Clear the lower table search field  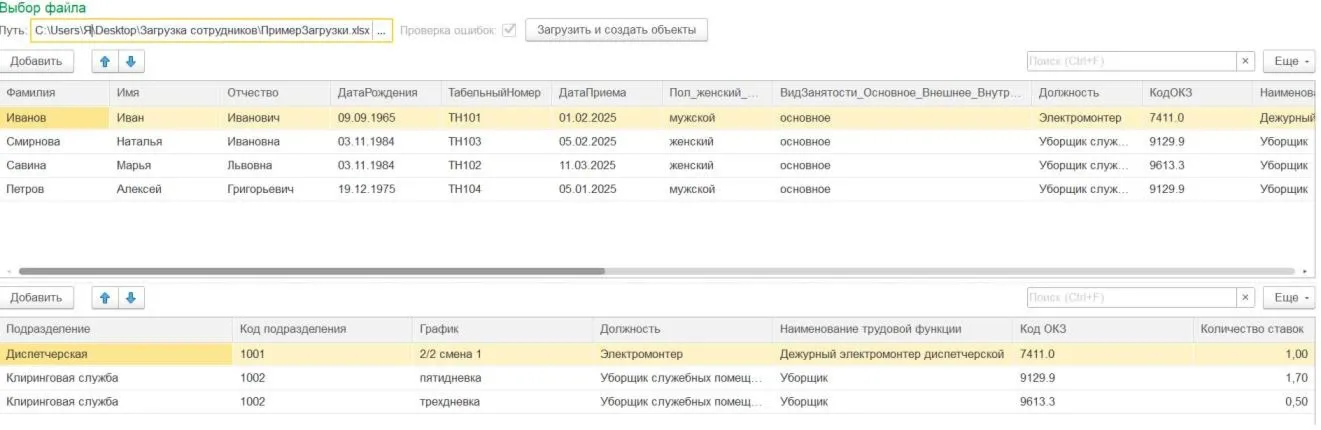point(1246,297)
